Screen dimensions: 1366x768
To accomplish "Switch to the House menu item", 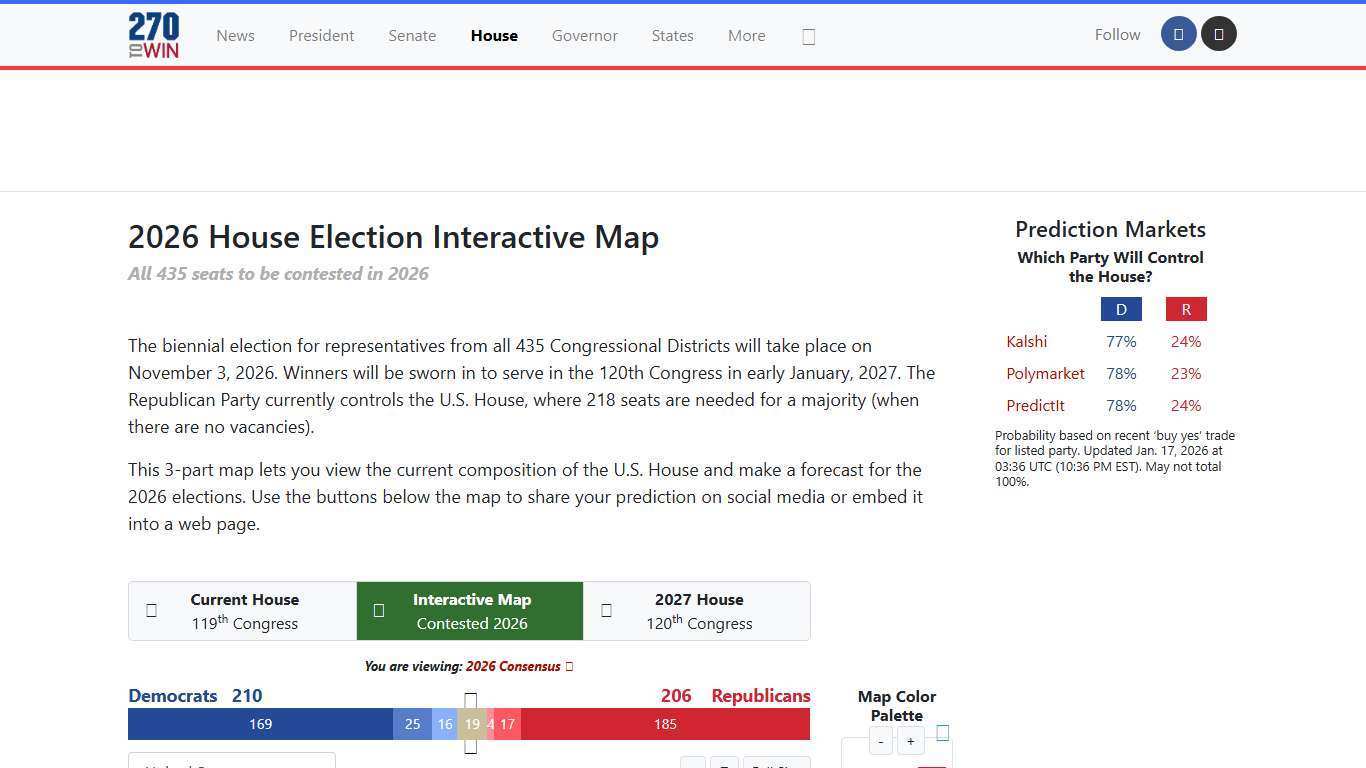I will click(494, 35).
